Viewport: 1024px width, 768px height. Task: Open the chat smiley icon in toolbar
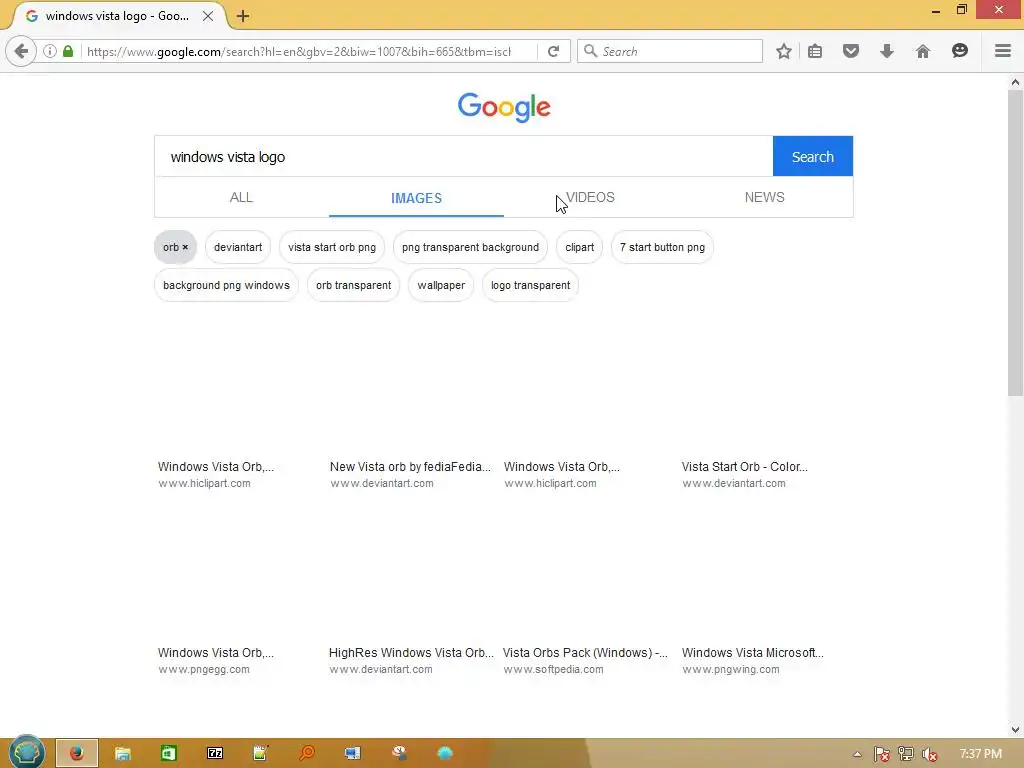pos(959,51)
